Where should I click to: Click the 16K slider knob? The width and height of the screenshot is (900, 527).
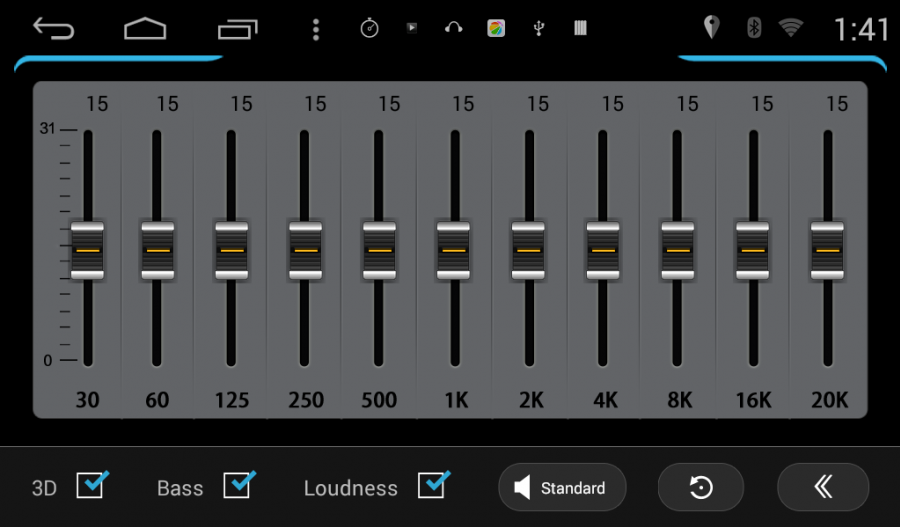752,250
